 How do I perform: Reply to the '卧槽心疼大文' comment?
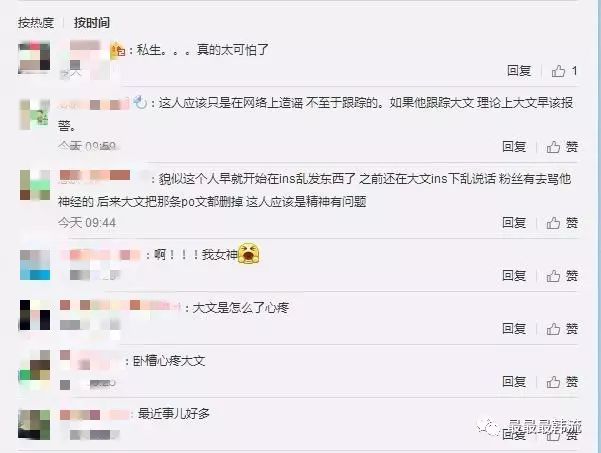pyautogui.click(x=514, y=382)
